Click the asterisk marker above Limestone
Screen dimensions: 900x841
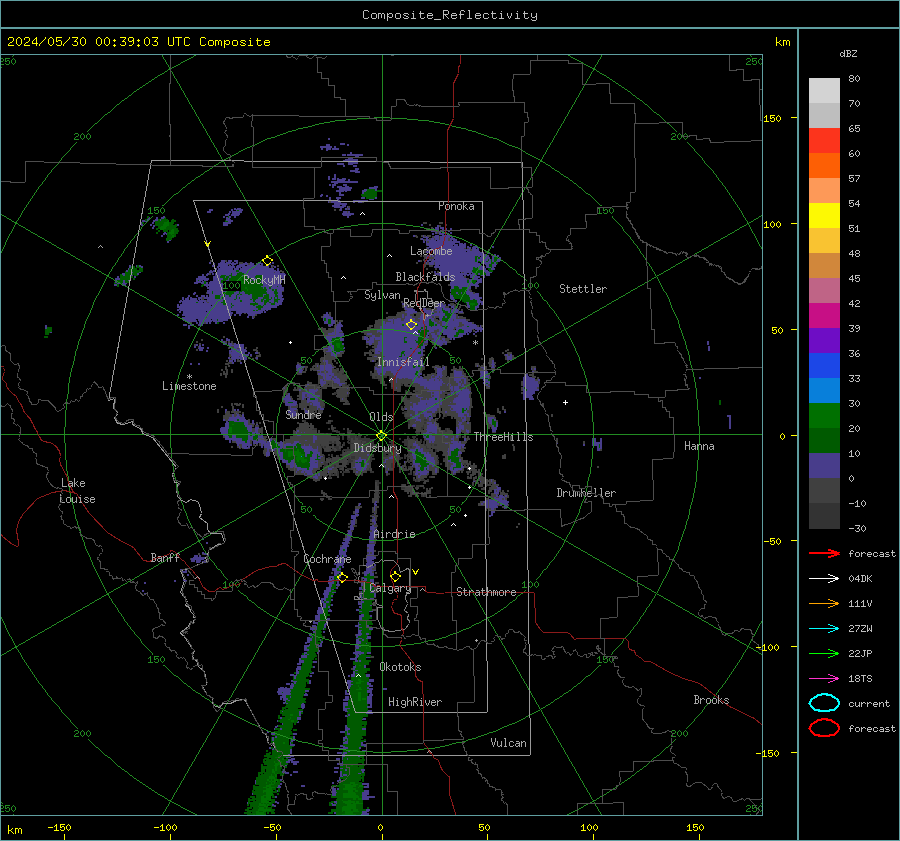pos(189,377)
